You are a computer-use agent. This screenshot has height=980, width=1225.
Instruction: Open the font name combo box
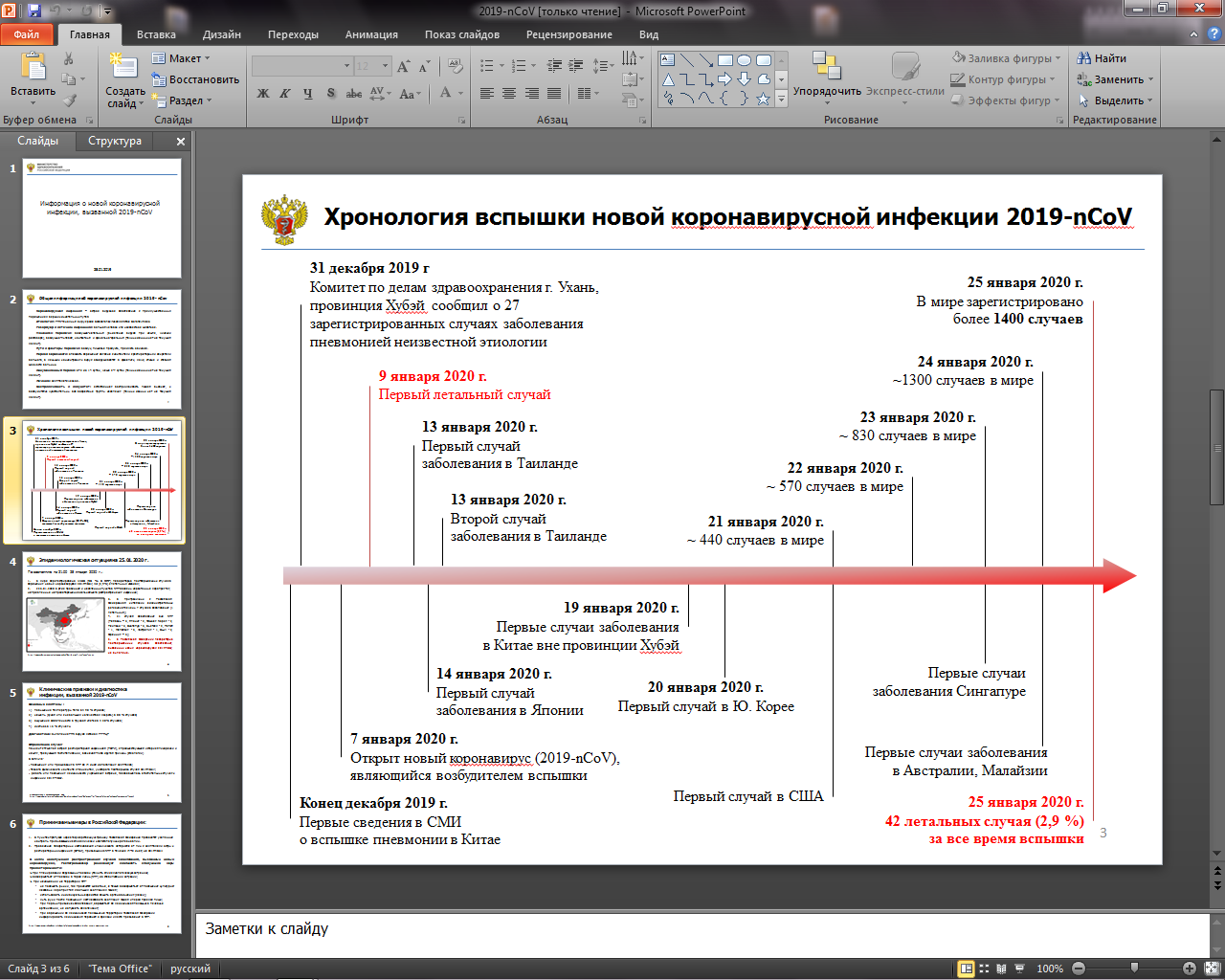302,66
